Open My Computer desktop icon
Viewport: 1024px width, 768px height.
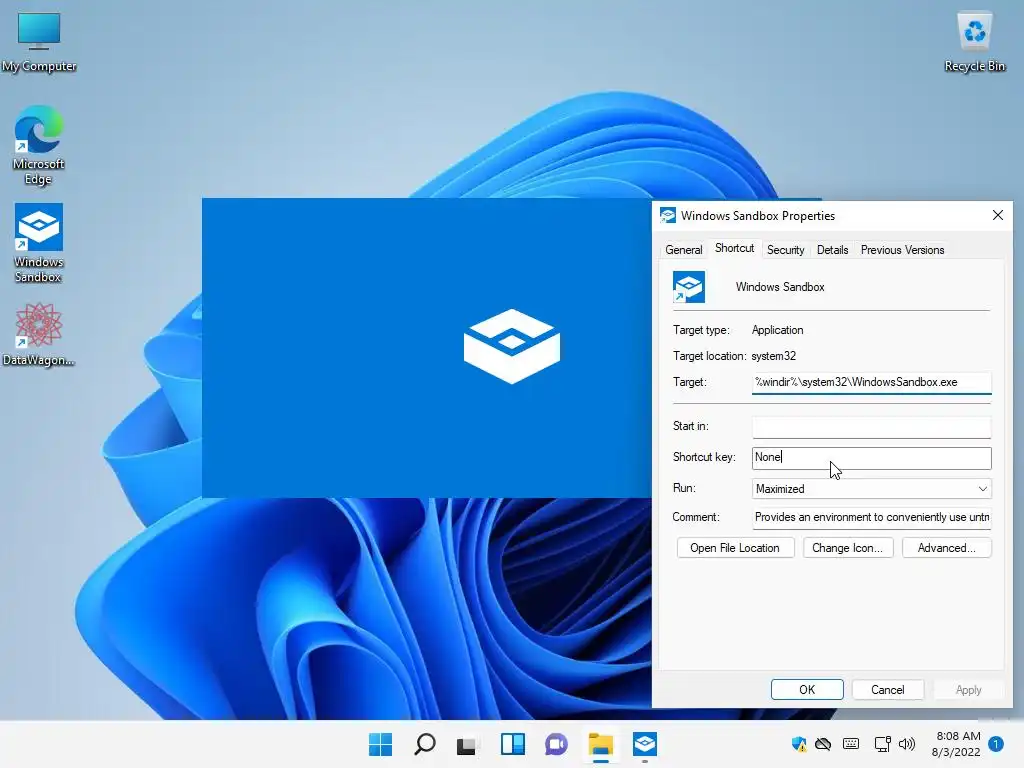pyautogui.click(x=39, y=42)
